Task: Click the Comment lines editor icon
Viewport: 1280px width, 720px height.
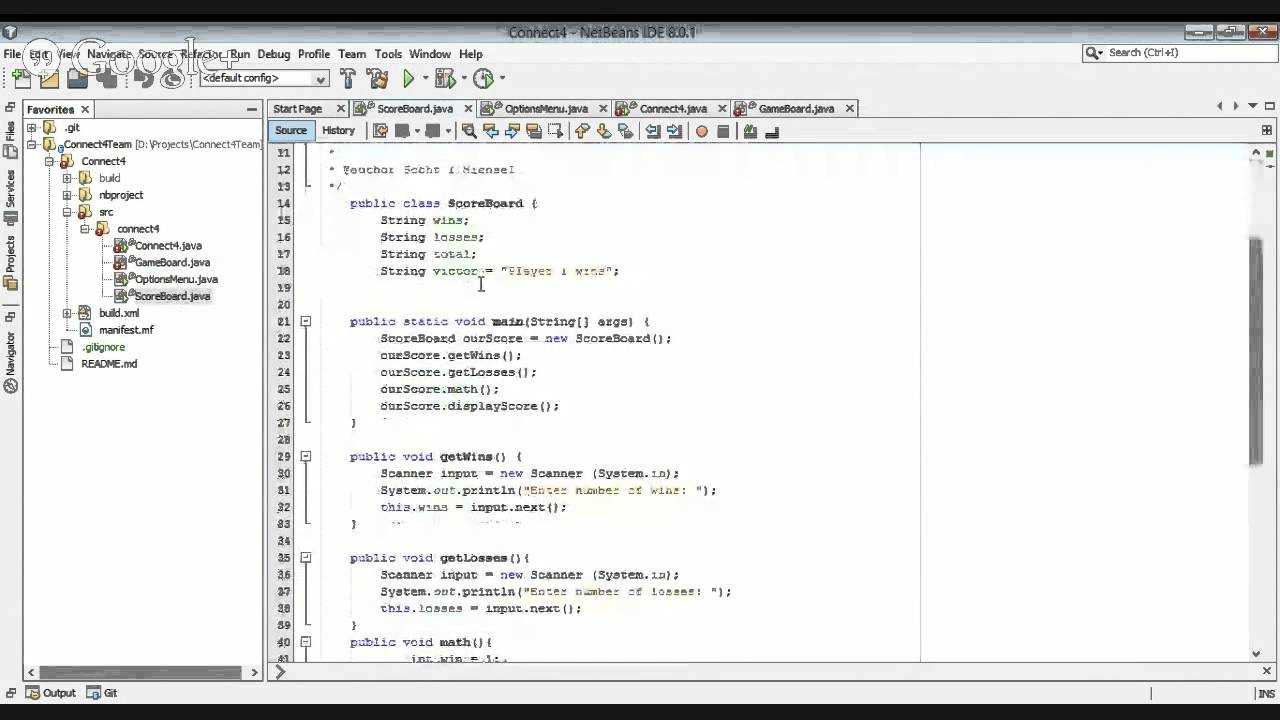Action: [749, 131]
